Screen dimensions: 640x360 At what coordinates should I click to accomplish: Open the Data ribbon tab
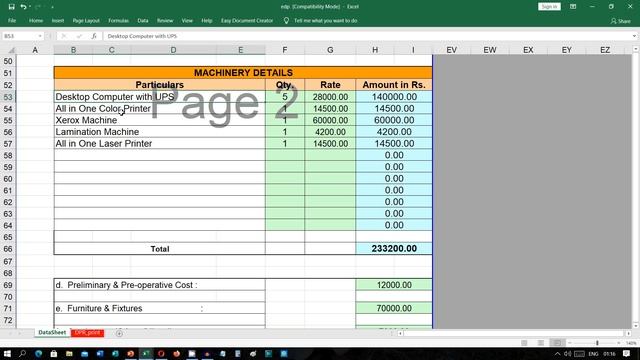(x=143, y=20)
